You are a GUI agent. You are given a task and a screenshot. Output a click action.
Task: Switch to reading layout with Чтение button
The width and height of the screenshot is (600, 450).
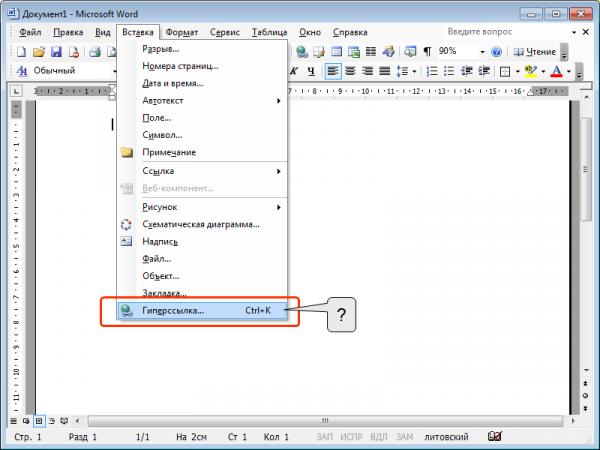click(x=535, y=52)
